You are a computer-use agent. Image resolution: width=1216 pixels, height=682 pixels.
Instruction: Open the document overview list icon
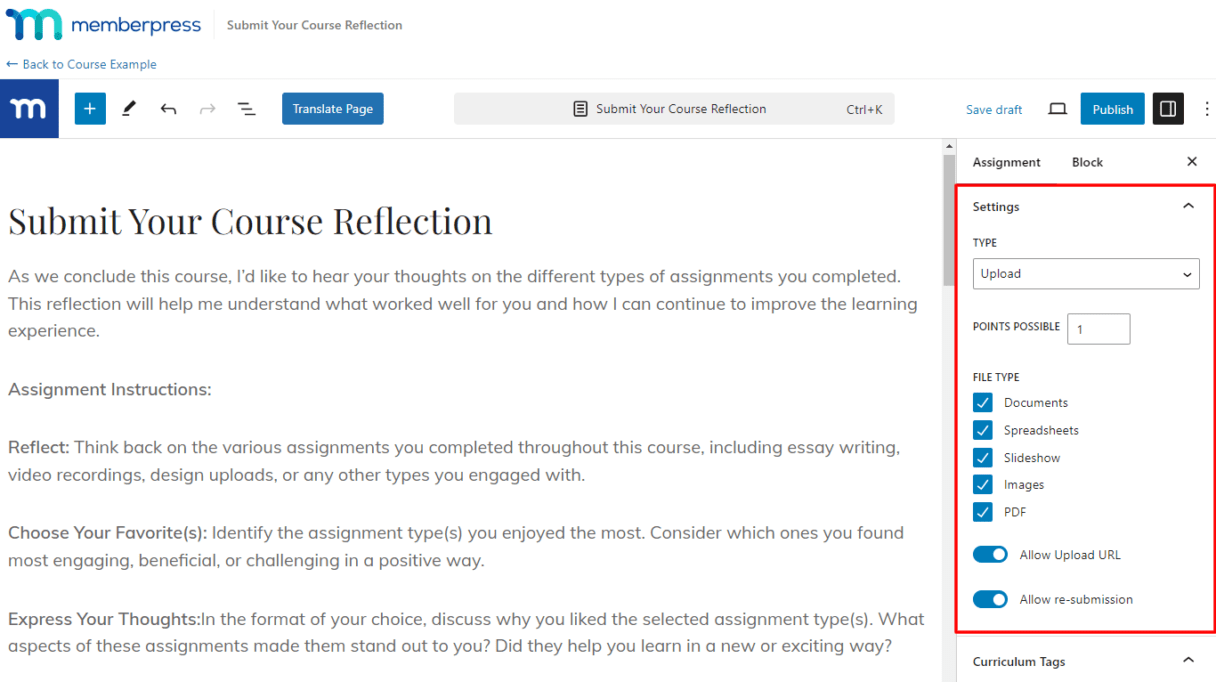[246, 109]
